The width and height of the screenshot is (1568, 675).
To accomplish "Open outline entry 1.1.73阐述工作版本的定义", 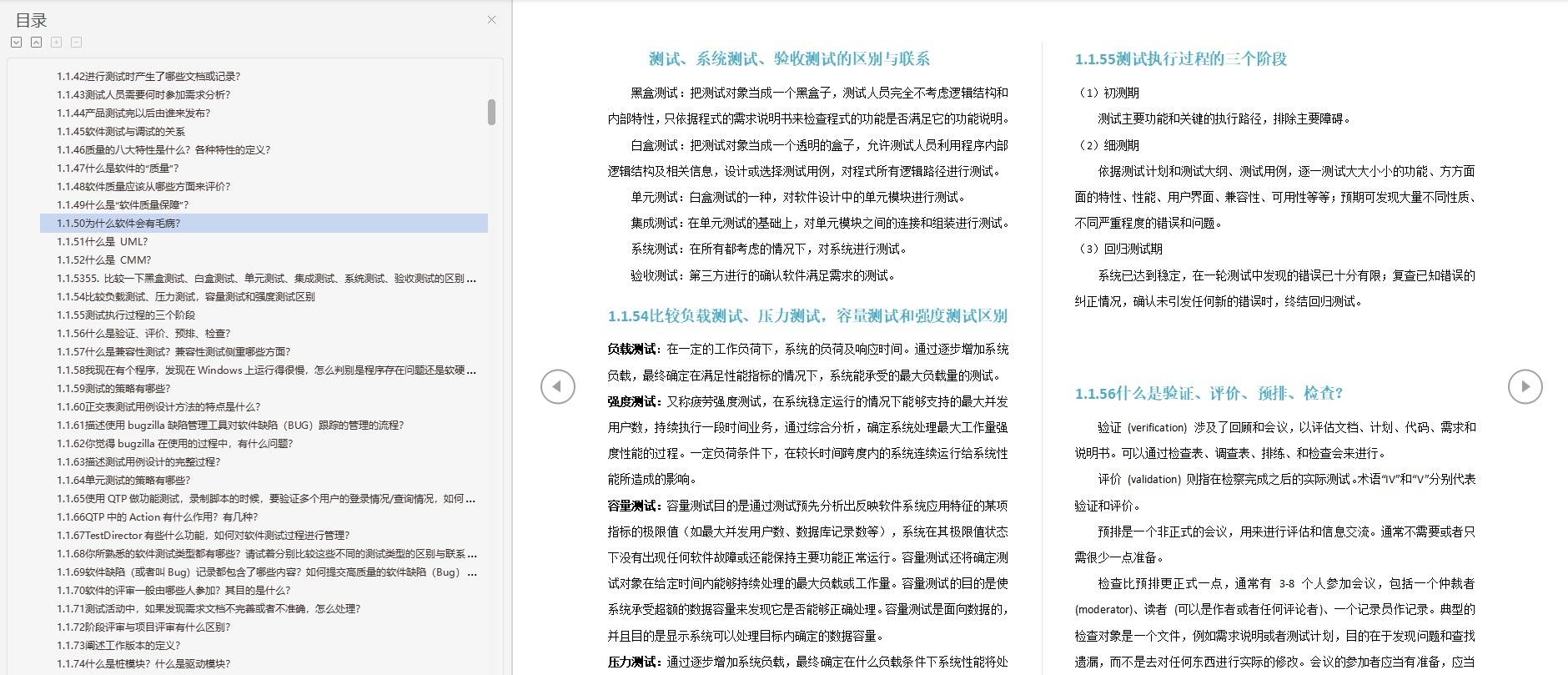I will [x=118, y=645].
